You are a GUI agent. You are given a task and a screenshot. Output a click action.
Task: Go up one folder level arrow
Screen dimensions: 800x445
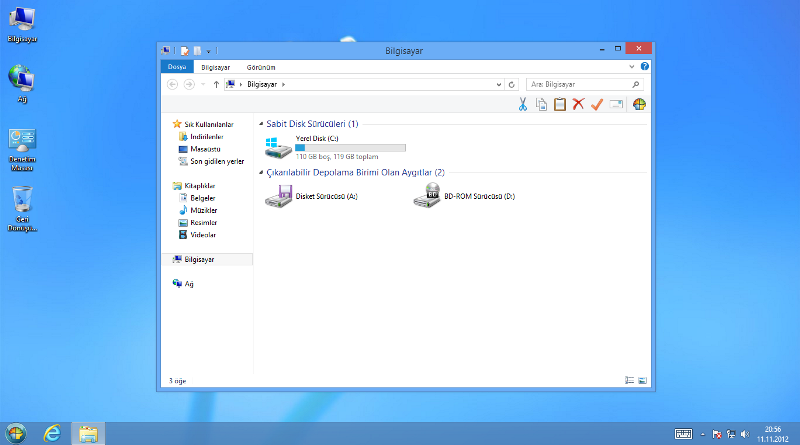[216, 84]
